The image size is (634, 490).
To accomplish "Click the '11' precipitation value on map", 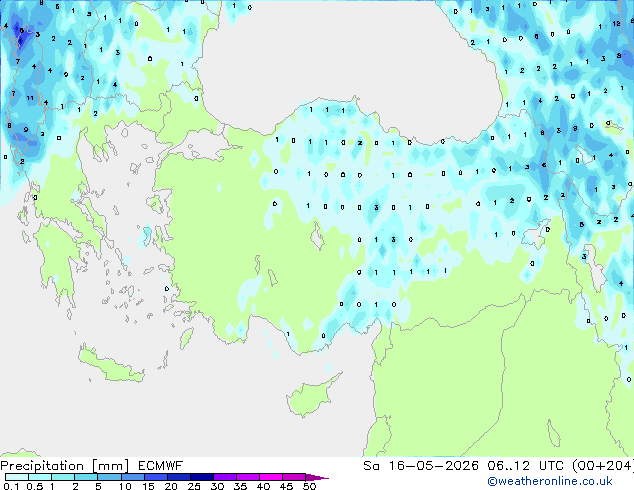I will click(30, 98).
